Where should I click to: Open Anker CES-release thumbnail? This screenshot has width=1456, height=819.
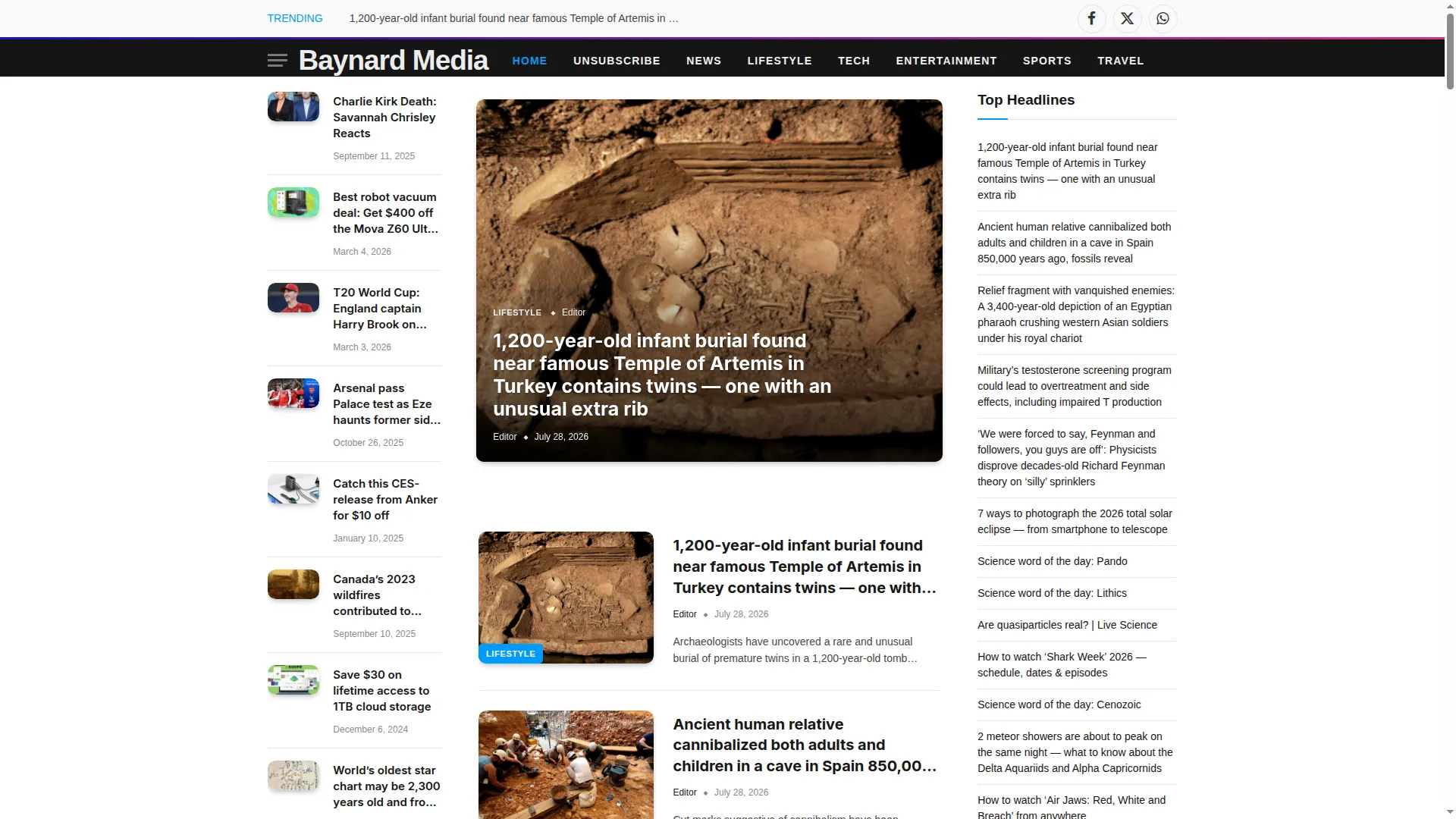pos(293,489)
